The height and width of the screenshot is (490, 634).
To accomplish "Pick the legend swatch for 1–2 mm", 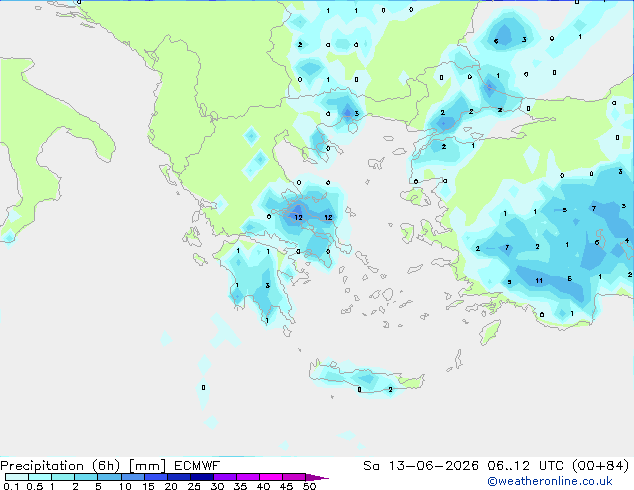I will 63,477.
